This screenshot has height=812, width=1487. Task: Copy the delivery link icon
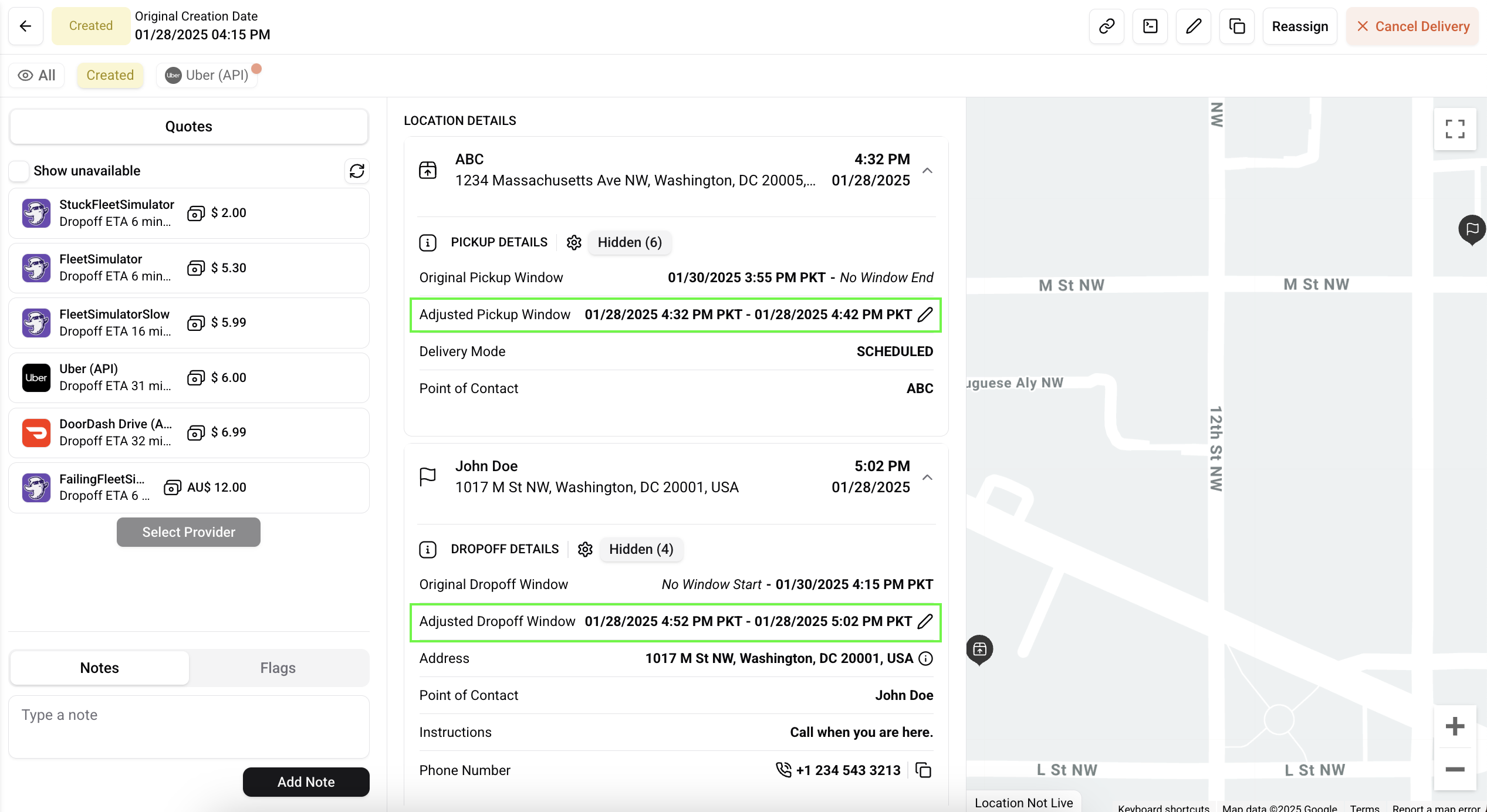click(1106, 26)
